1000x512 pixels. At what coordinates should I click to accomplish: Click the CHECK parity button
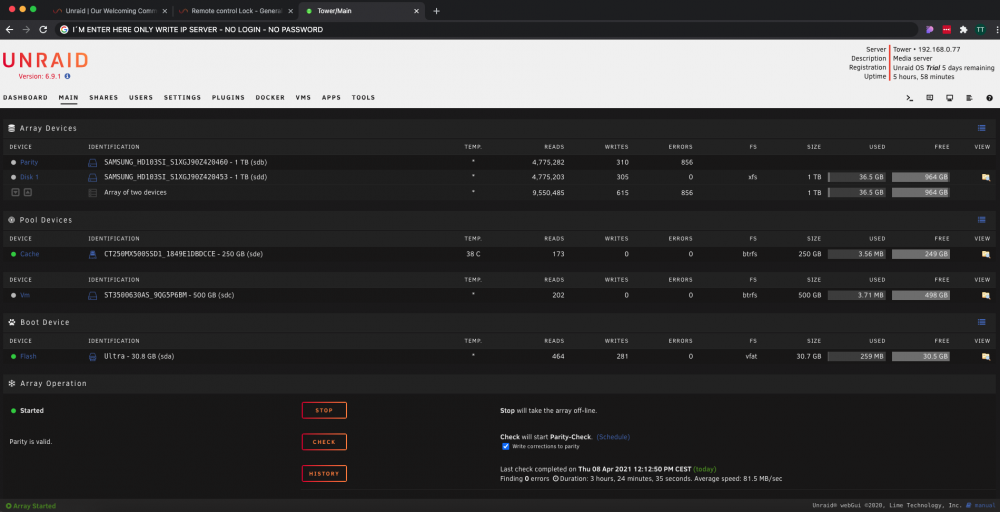(x=324, y=442)
